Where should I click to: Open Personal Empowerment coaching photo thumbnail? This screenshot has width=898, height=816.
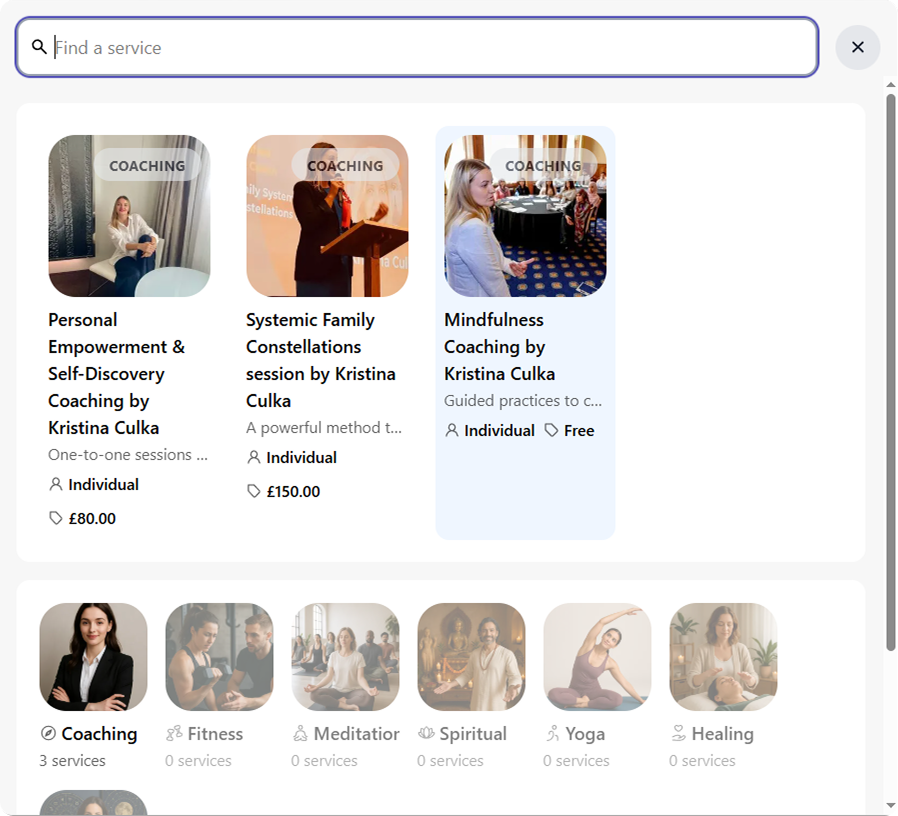point(129,216)
